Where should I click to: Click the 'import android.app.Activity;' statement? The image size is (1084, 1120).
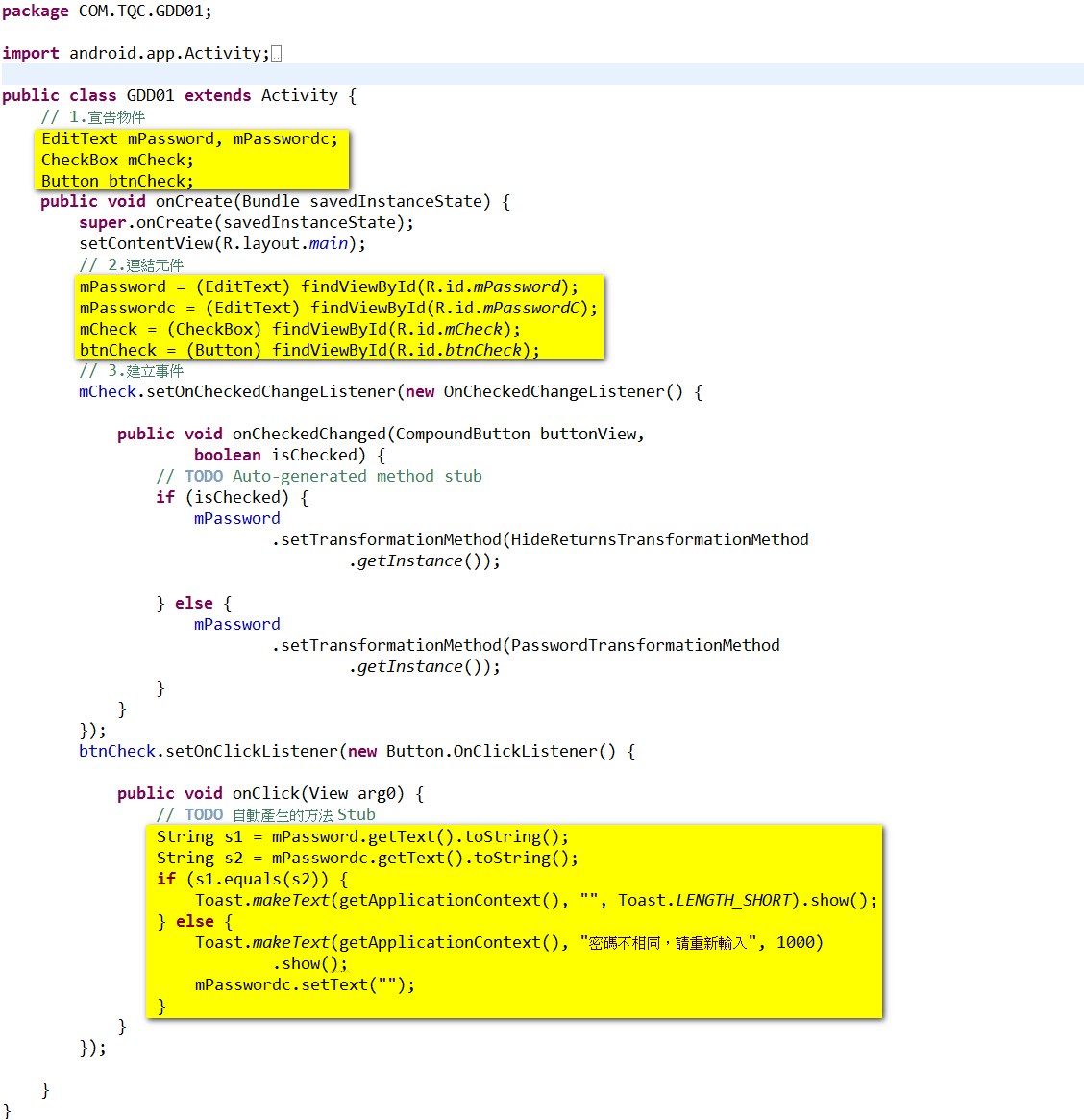135,54
